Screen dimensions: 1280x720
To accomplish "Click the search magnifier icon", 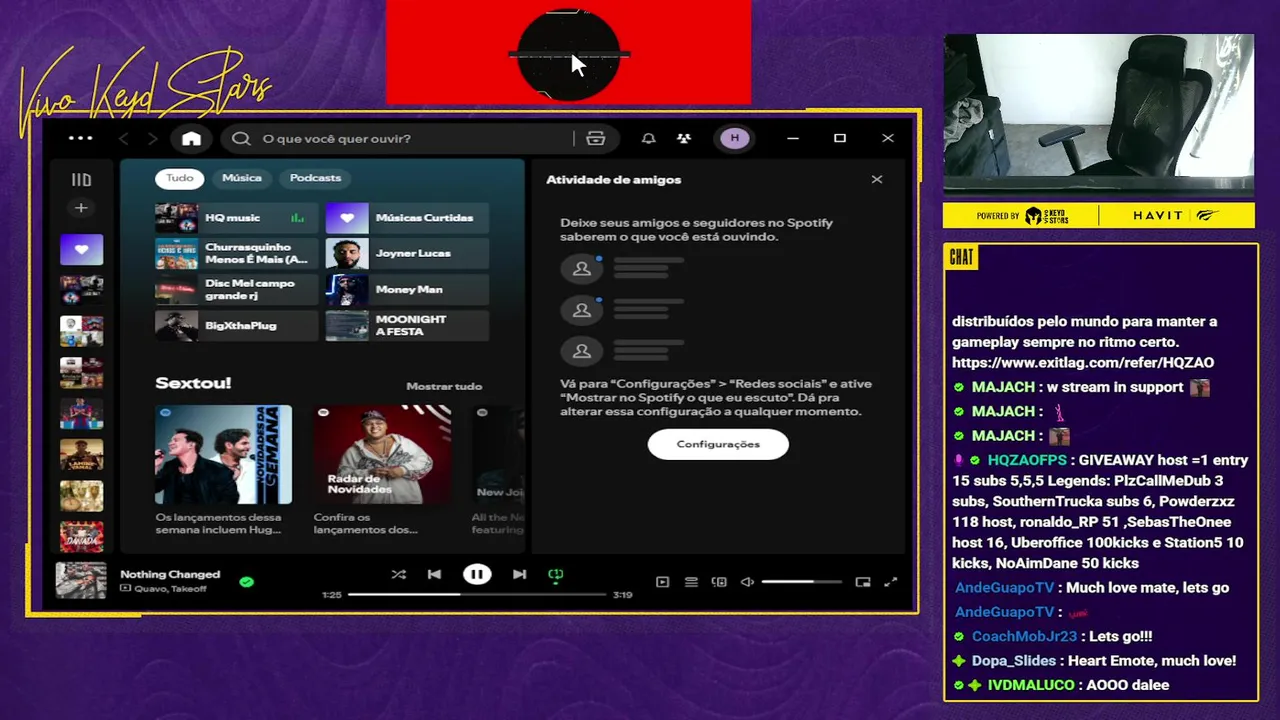I will 241,138.
